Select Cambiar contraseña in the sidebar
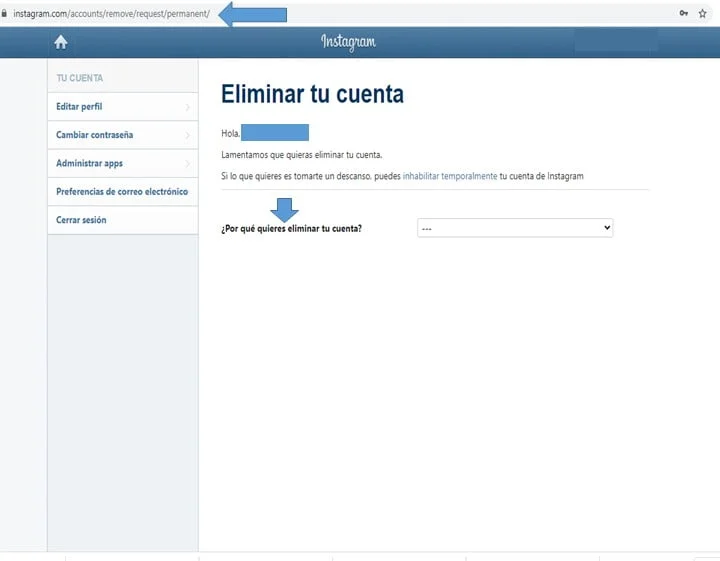This screenshot has height=561, width=720. pyautogui.click(x=123, y=135)
